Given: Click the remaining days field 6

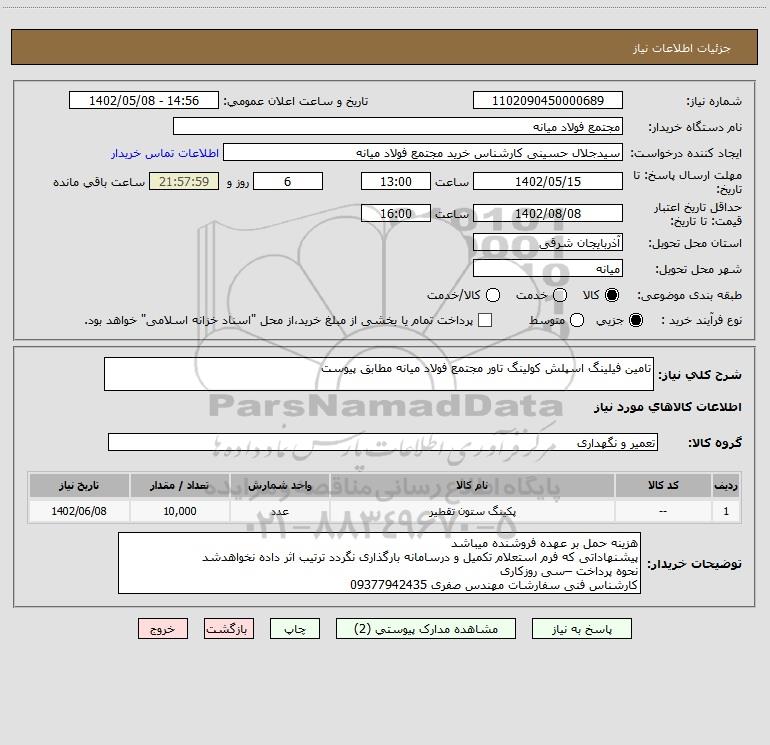Looking at the screenshot, I should coord(288,181).
